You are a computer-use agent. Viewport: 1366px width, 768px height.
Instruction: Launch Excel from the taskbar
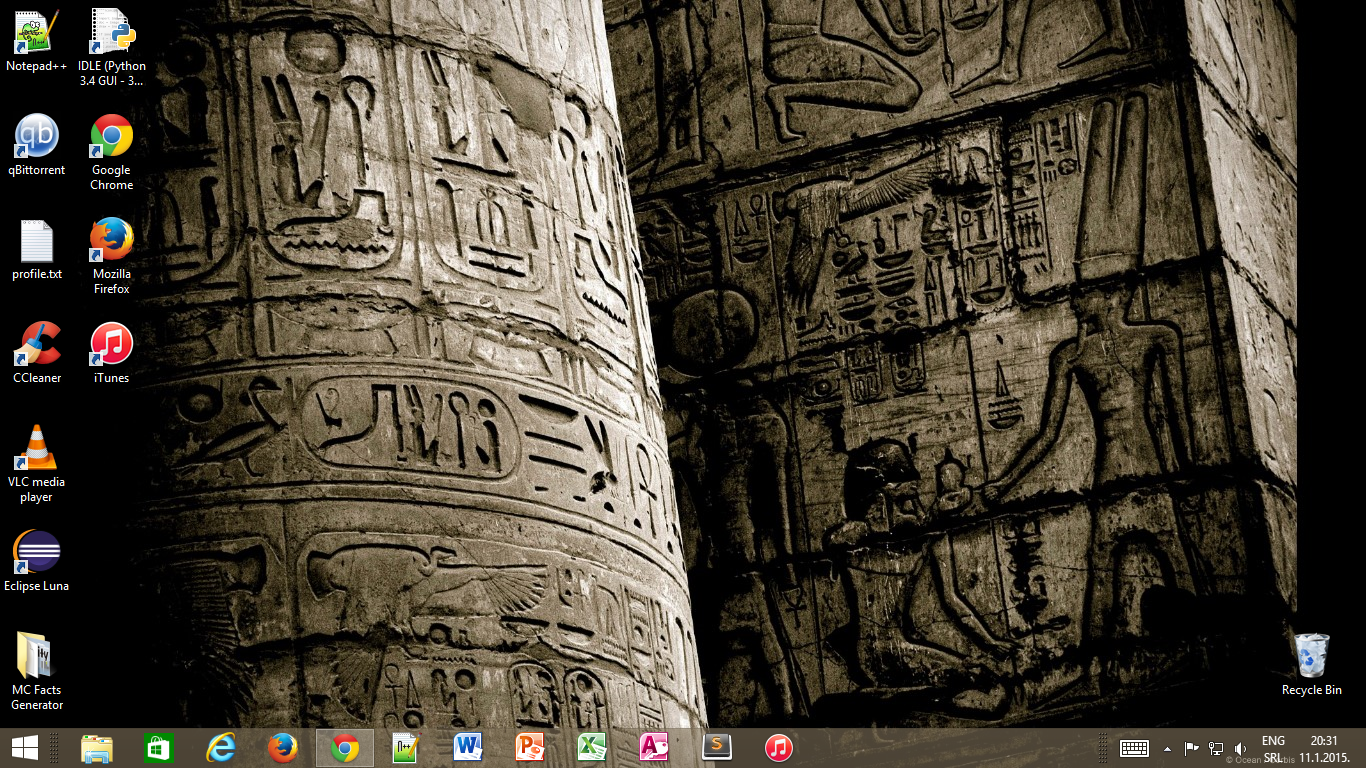tap(591, 748)
